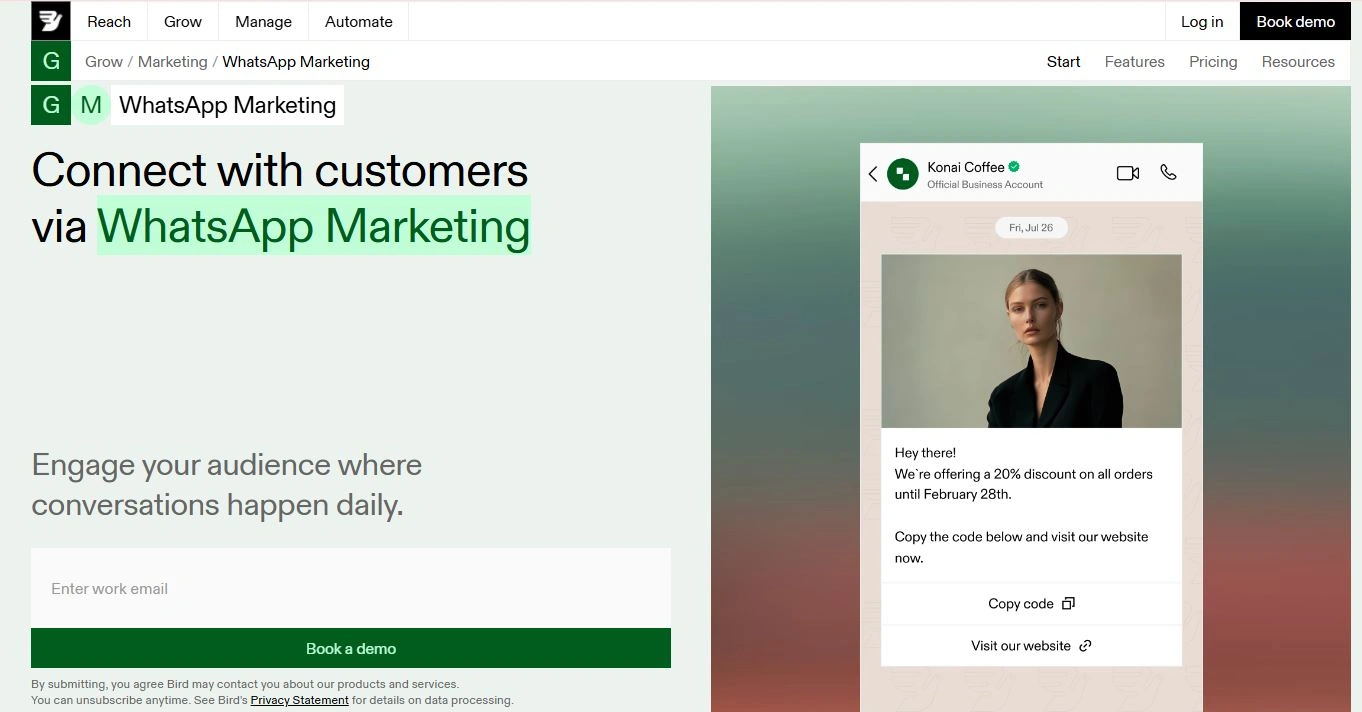
Task: Click the verified checkmark badge
Action: 1014,167
